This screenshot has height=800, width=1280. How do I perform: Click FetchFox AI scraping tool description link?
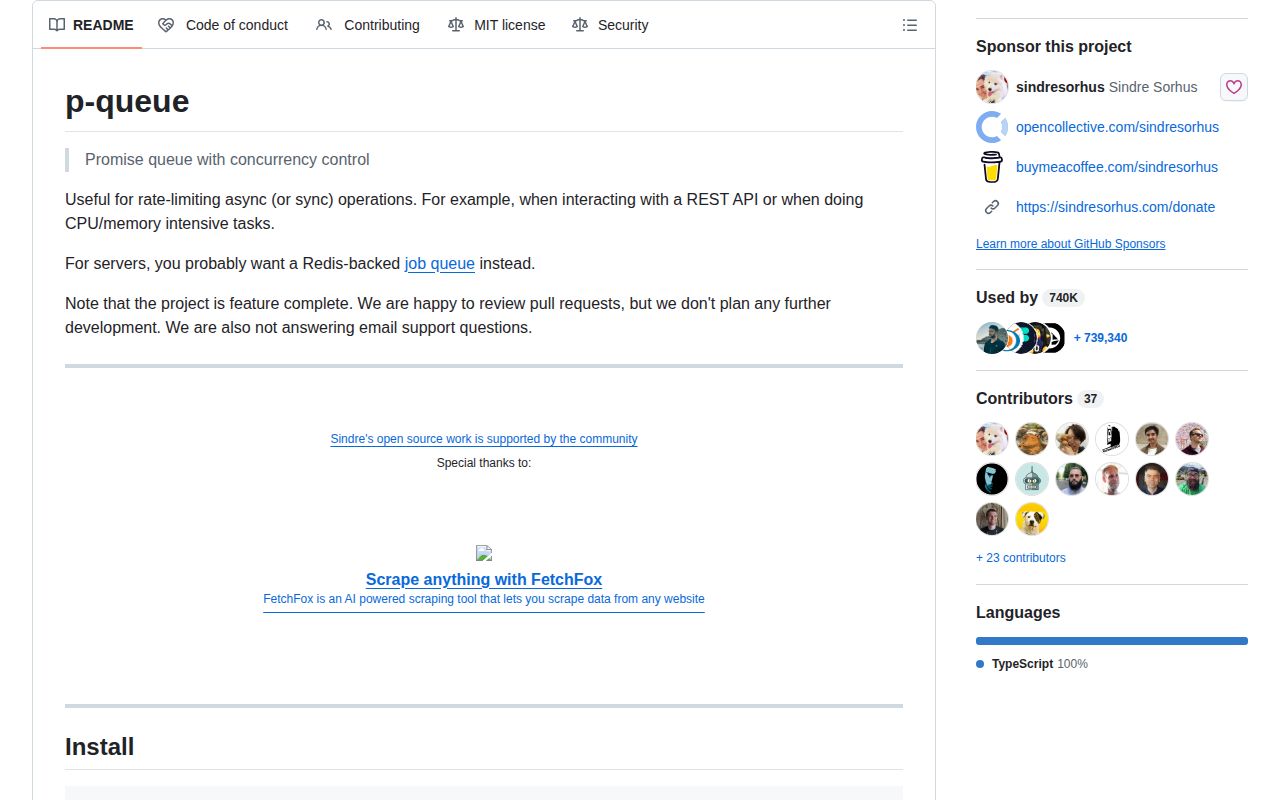click(484, 599)
